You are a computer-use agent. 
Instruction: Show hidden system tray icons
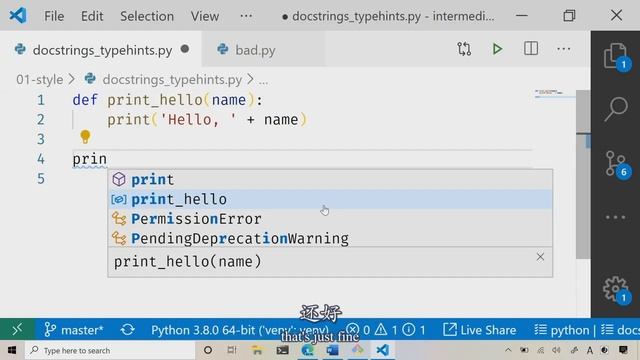(x=508, y=350)
